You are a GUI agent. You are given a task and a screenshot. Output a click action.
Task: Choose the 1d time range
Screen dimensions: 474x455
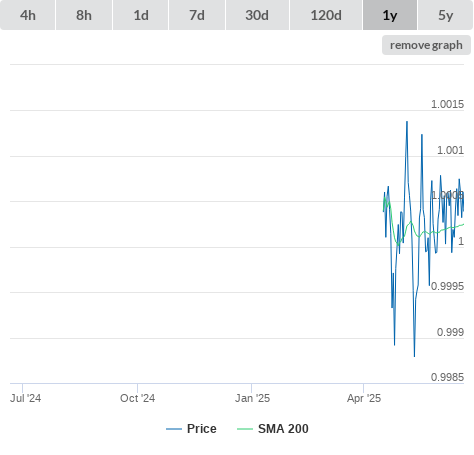click(141, 15)
